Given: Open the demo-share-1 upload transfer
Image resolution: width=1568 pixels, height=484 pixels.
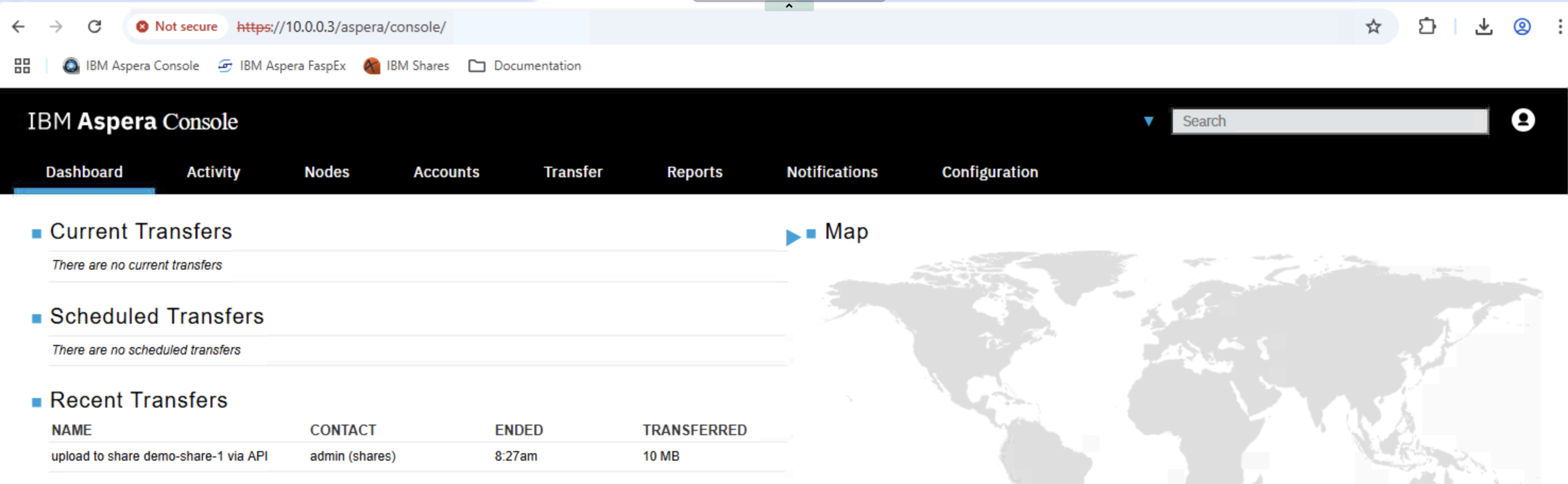Looking at the screenshot, I should pos(159,456).
